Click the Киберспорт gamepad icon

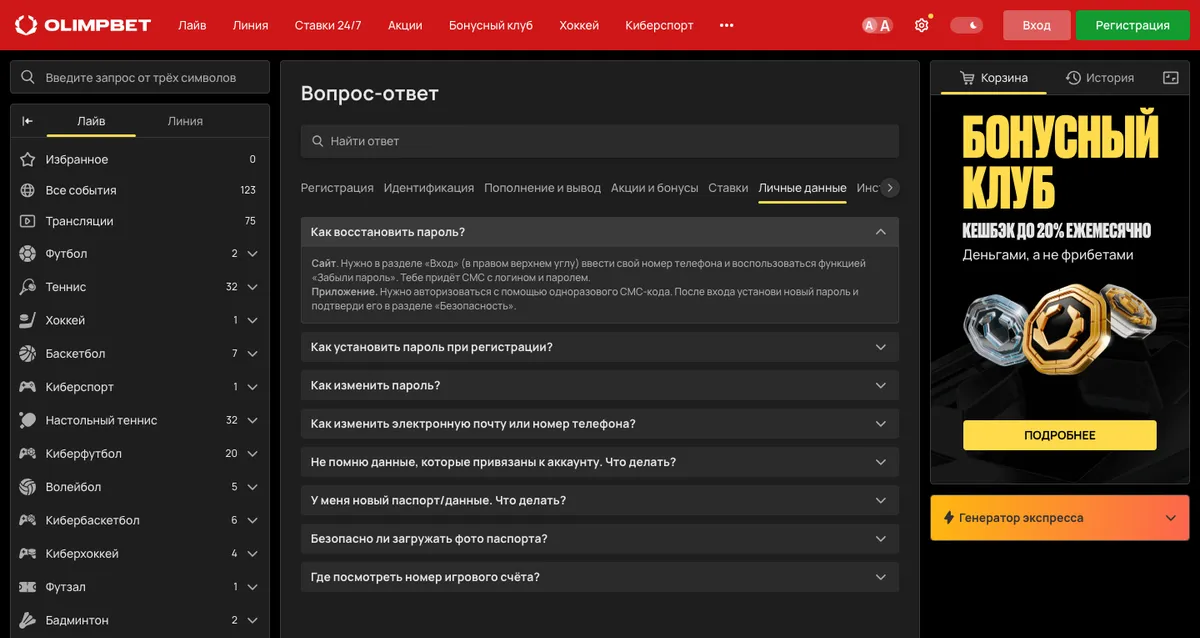(x=28, y=387)
